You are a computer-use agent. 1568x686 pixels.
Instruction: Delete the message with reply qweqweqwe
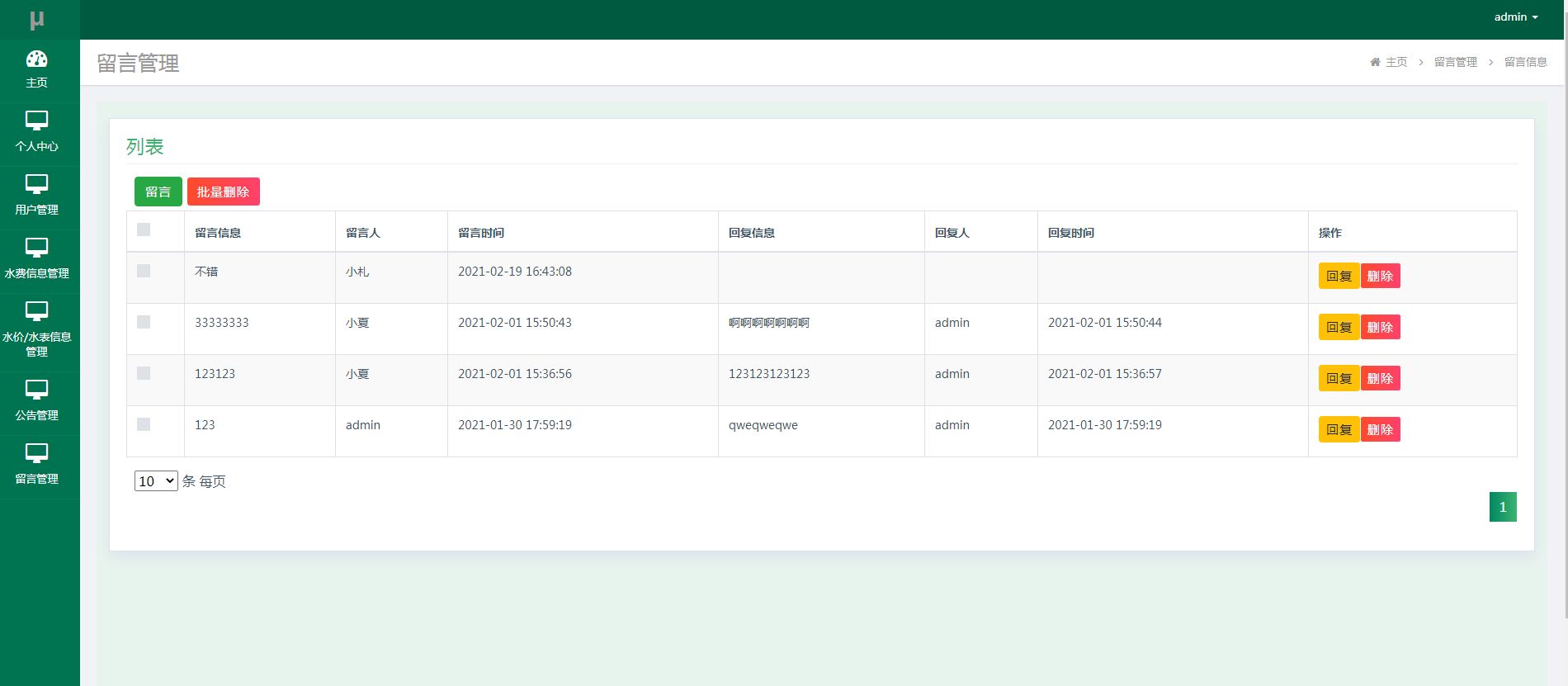(x=1381, y=429)
